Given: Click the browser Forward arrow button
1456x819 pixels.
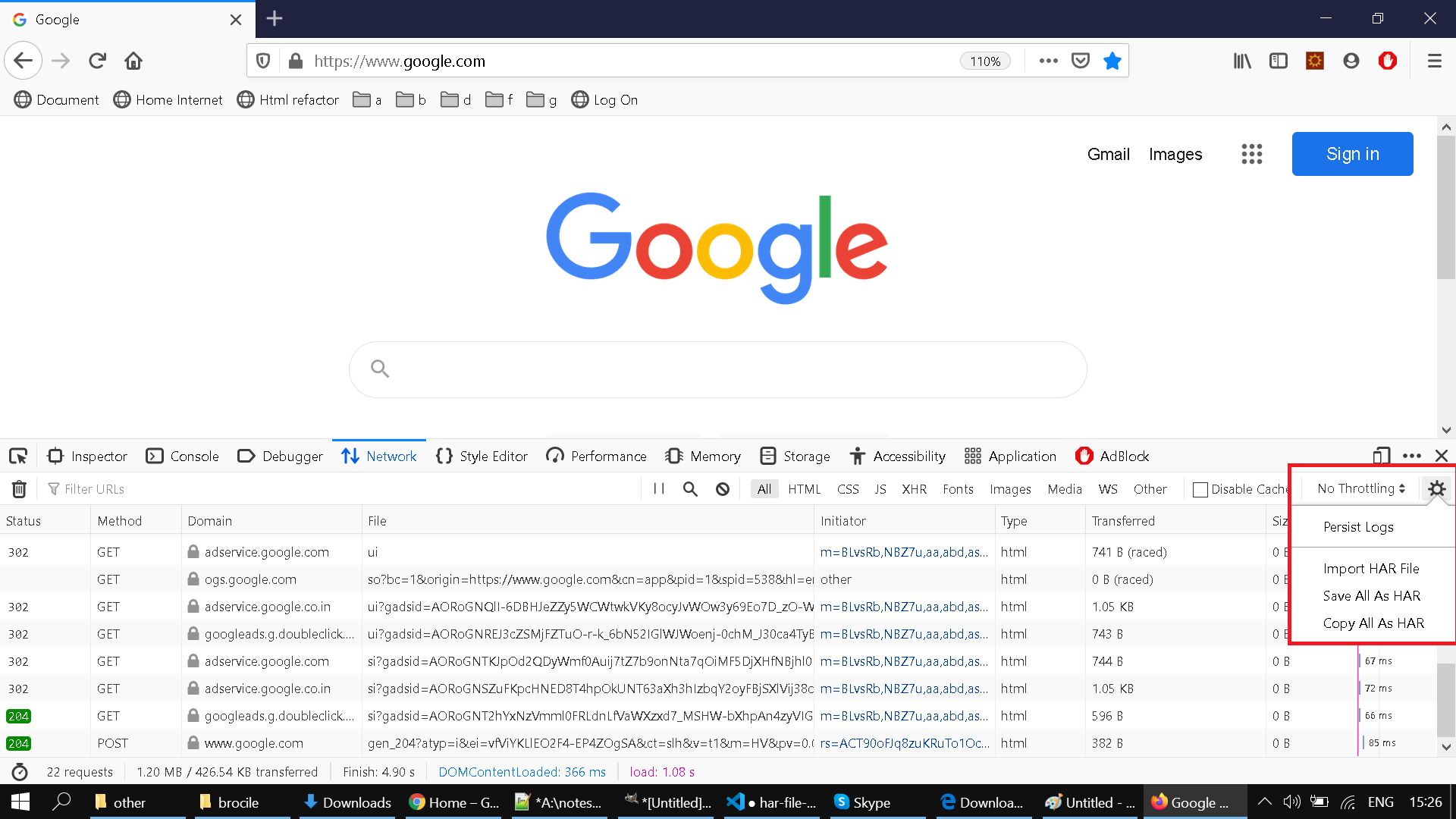Looking at the screenshot, I should (61, 61).
